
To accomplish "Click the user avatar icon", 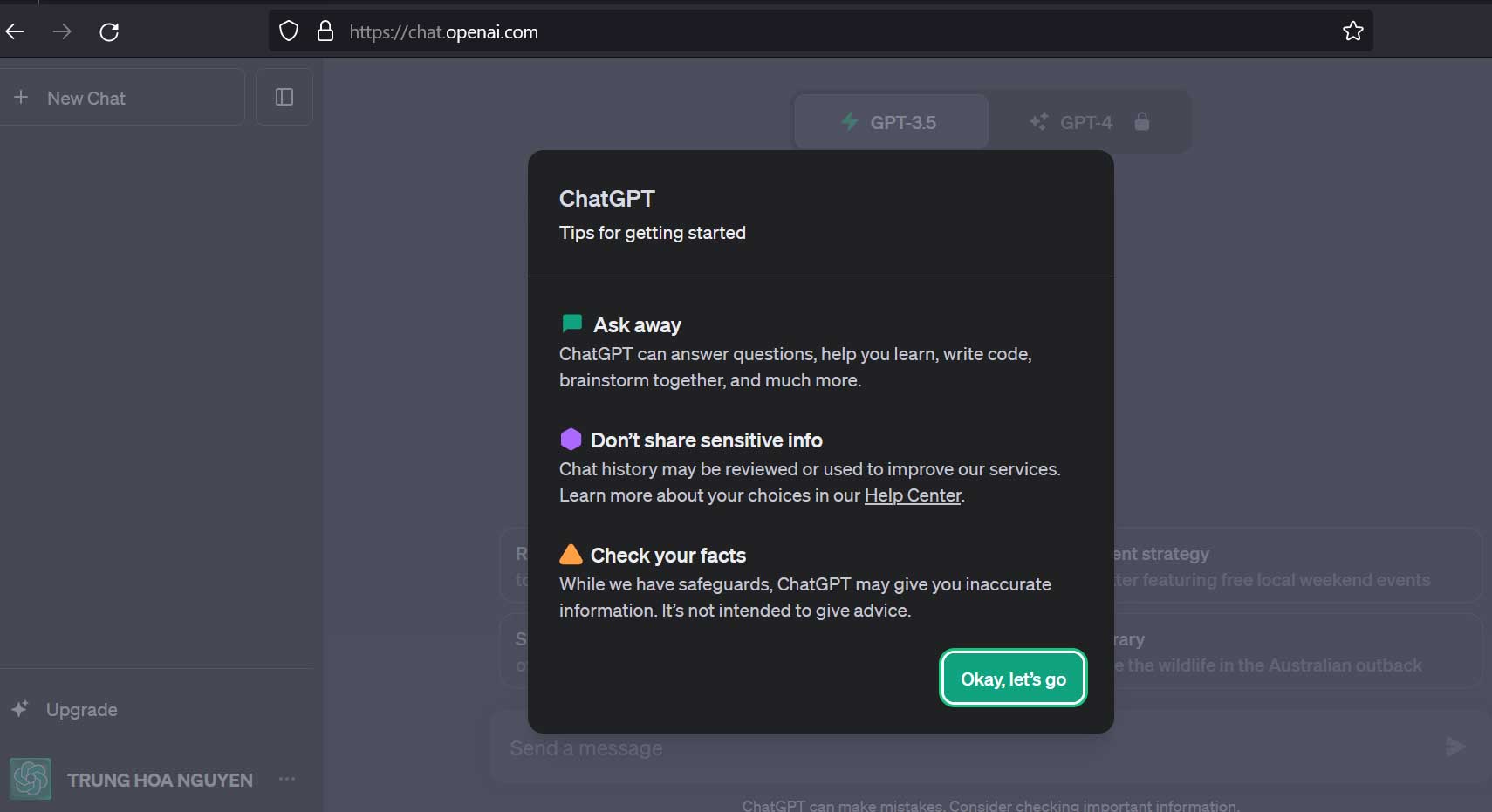I will tap(31, 779).
